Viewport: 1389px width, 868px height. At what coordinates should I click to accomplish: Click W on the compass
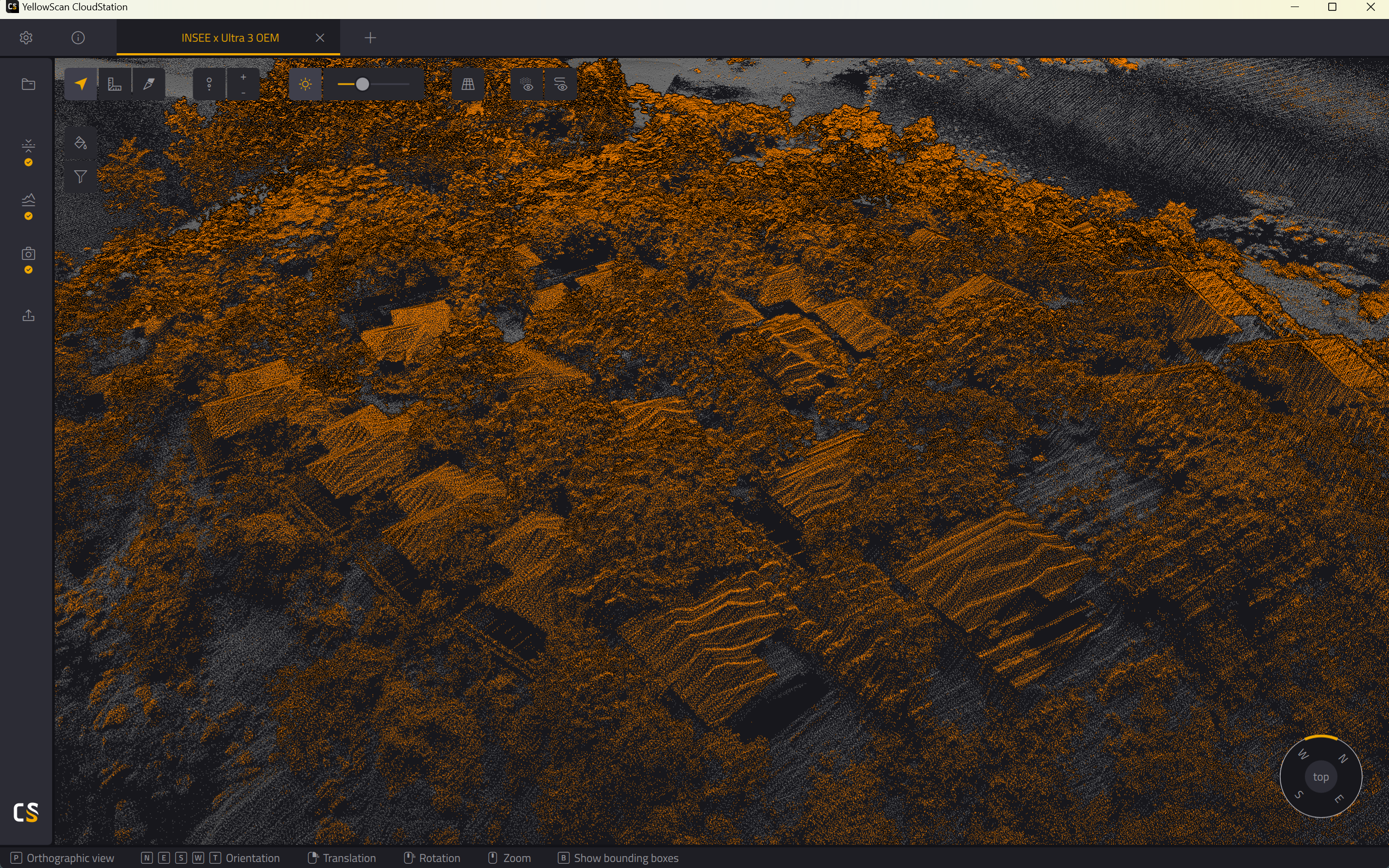(1303, 754)
